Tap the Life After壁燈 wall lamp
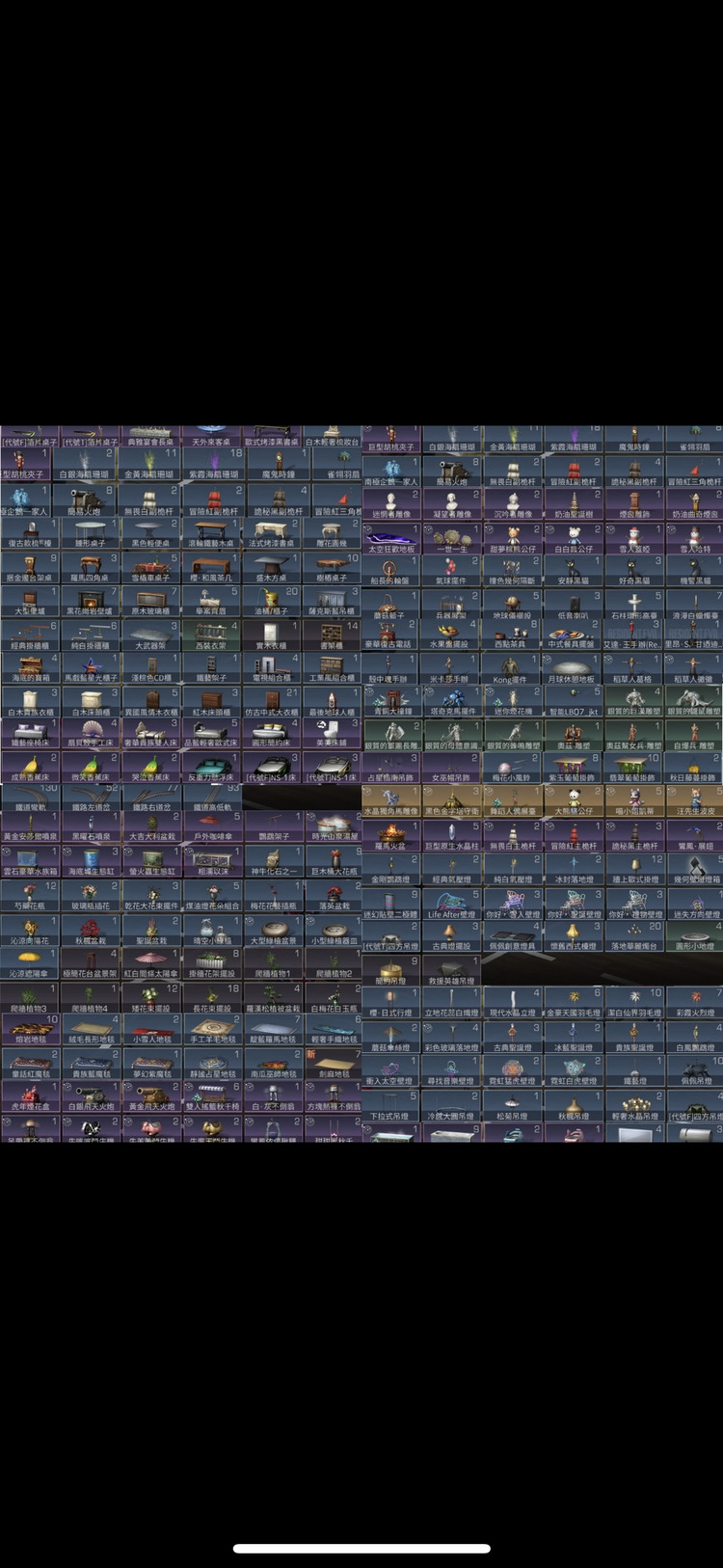The height and width of the screenshot is (1568, 723). [x=451, y=906]
